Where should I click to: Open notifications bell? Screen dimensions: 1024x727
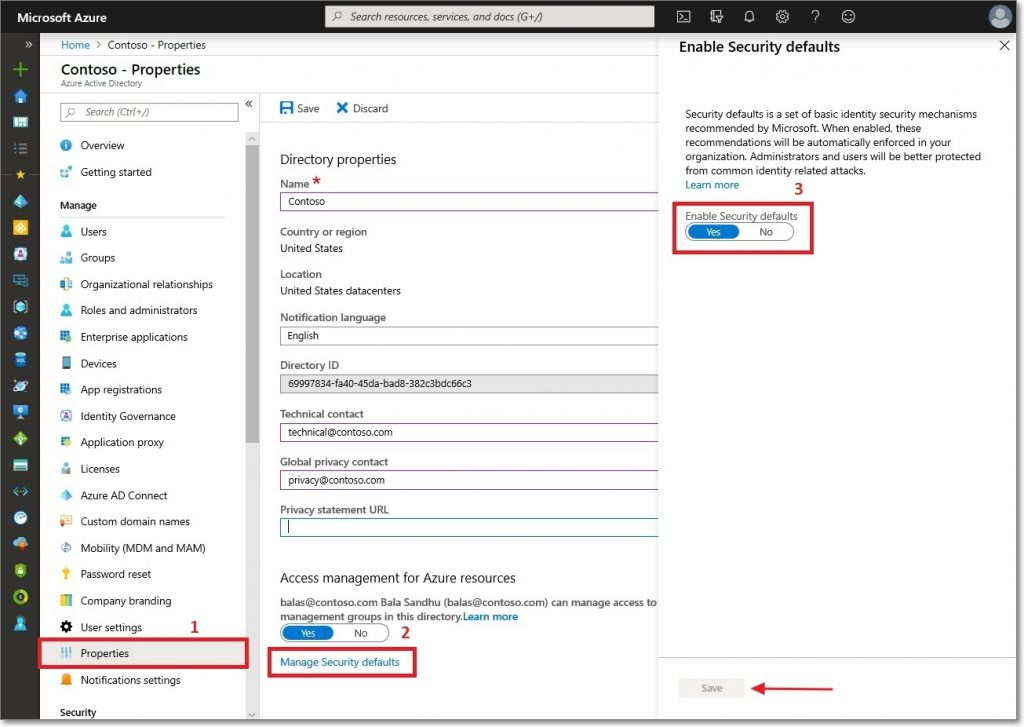tap(749, 17)
